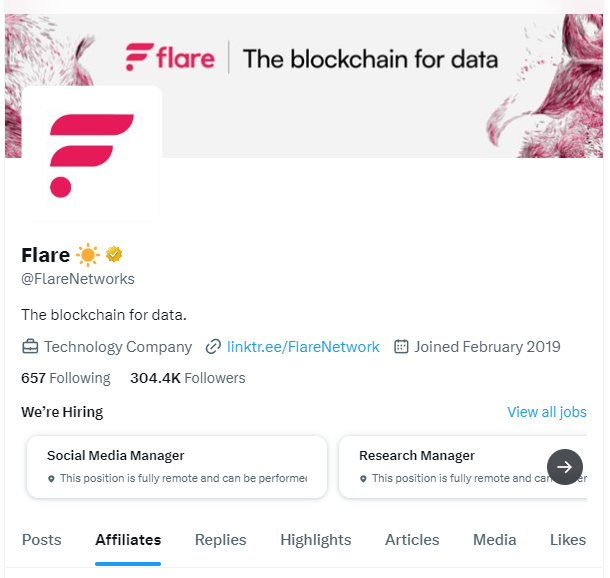This screenshot has height=578, width=610.
Task: Click the calendar joined-date icon
Action: pyautogui.click(x=401, y=346)
